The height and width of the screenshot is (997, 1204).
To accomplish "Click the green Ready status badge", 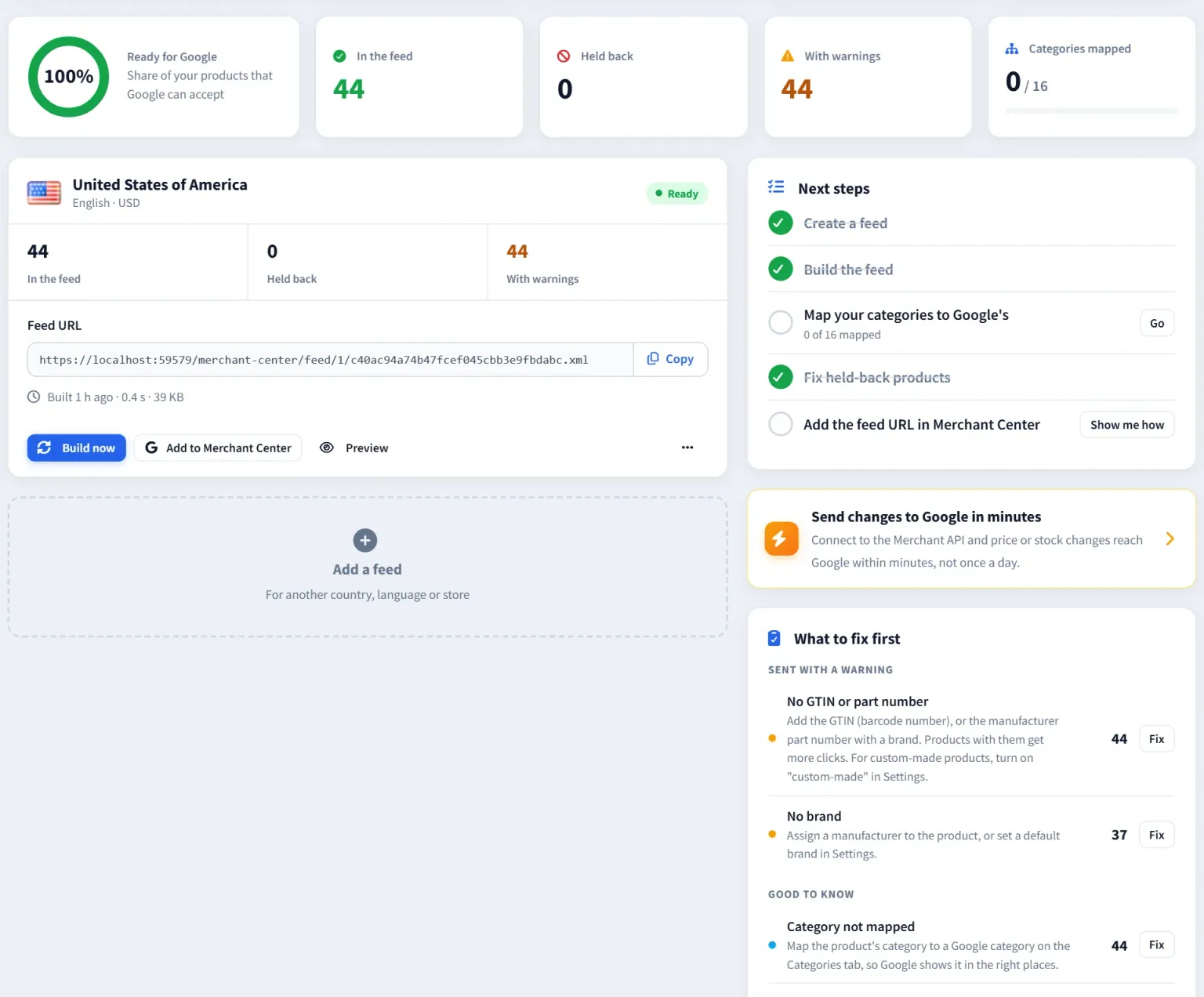I will click(677, 194).
